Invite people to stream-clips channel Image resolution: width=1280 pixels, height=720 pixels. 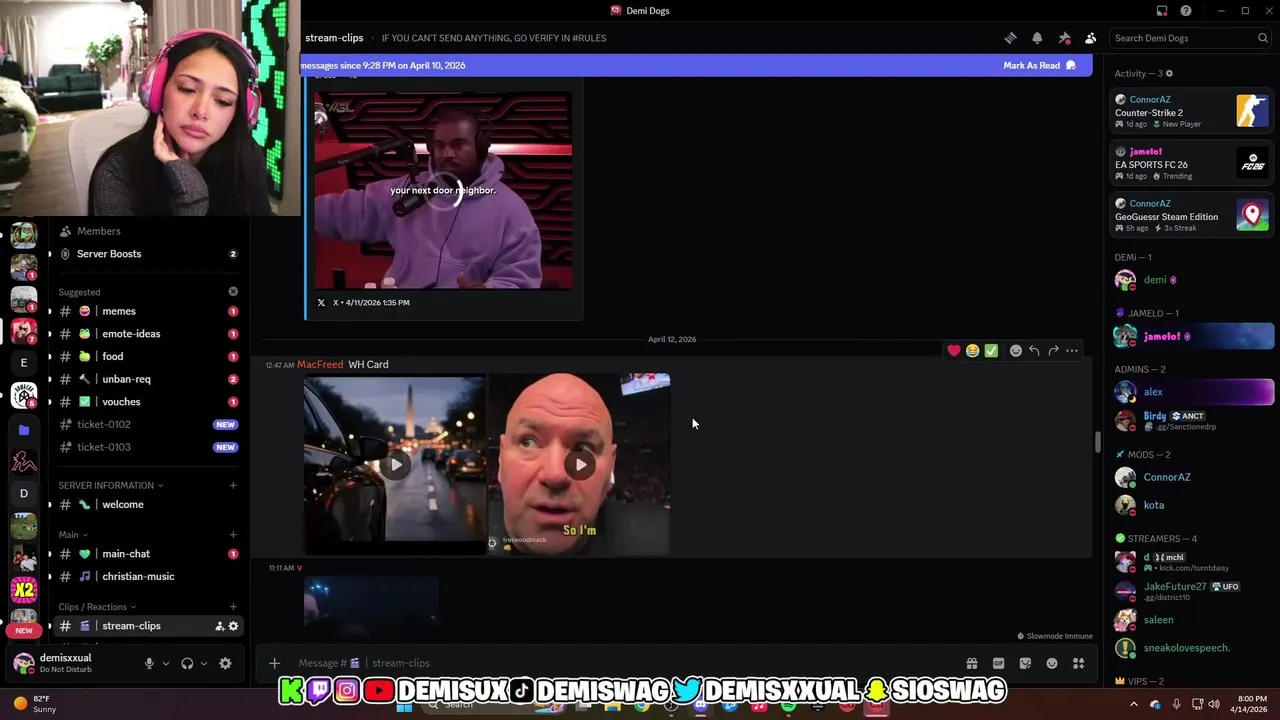tap(219, 626)
